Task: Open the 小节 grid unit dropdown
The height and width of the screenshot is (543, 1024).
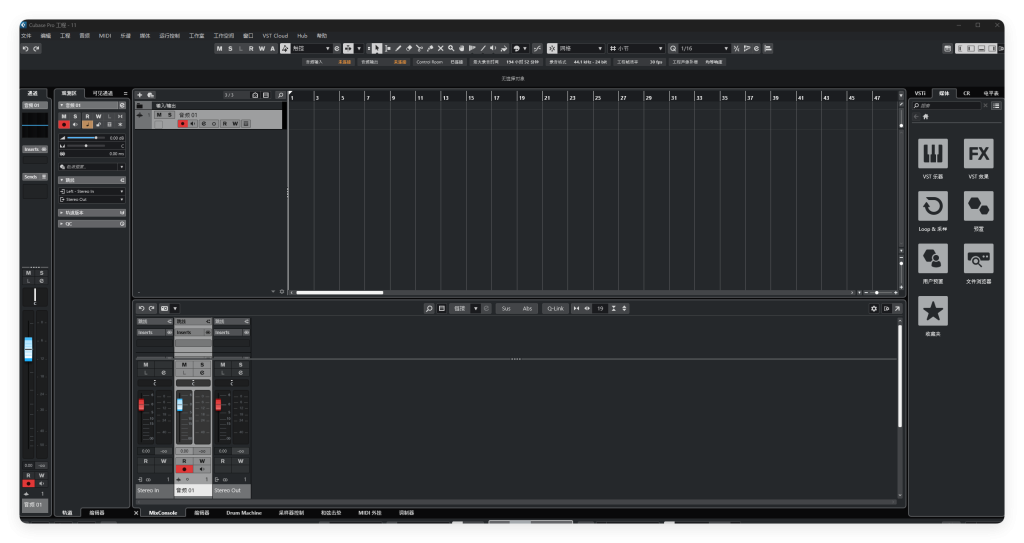Action: tap(636, 48)
